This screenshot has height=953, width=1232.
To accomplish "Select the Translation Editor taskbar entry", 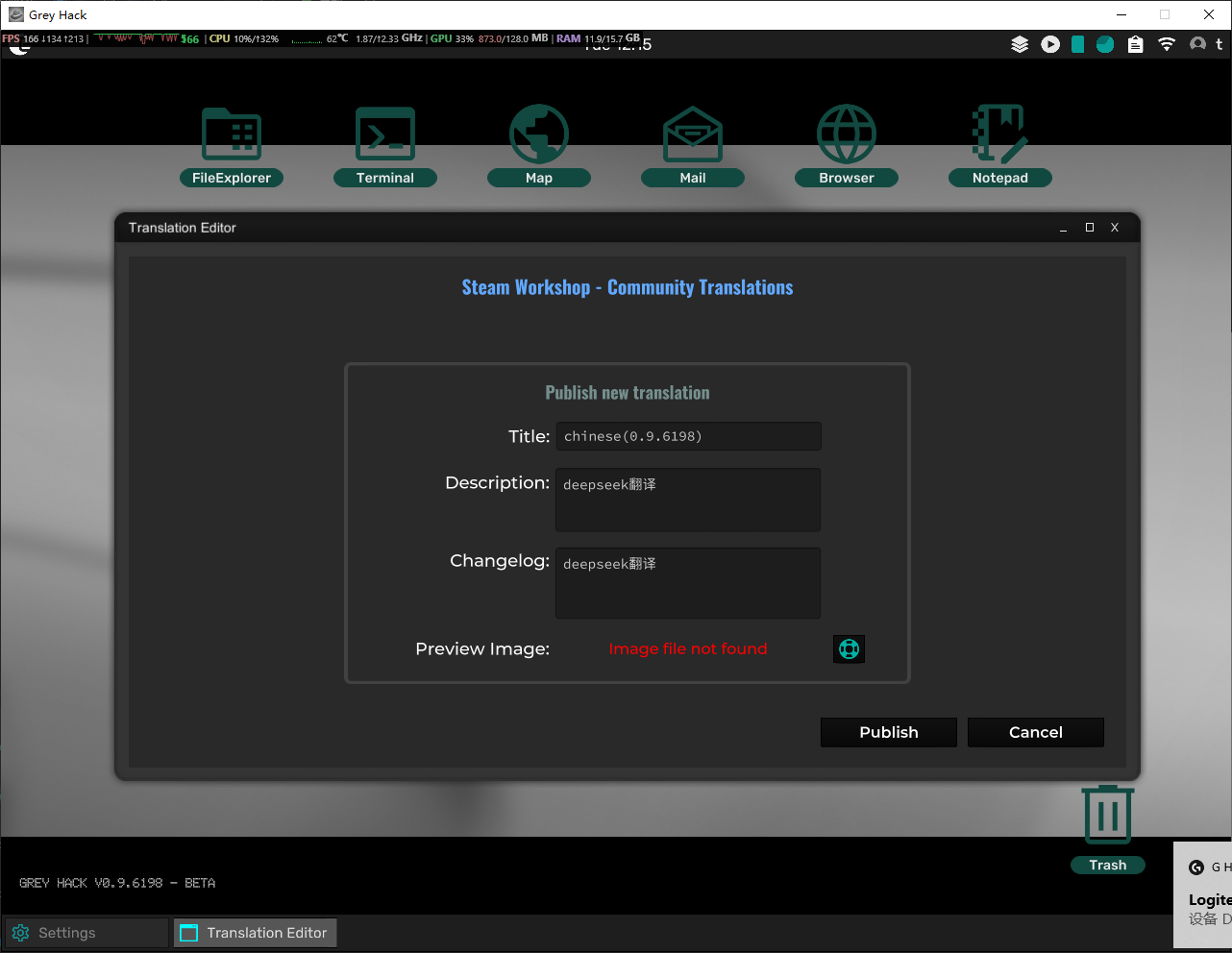I will (x=255, y=933).
